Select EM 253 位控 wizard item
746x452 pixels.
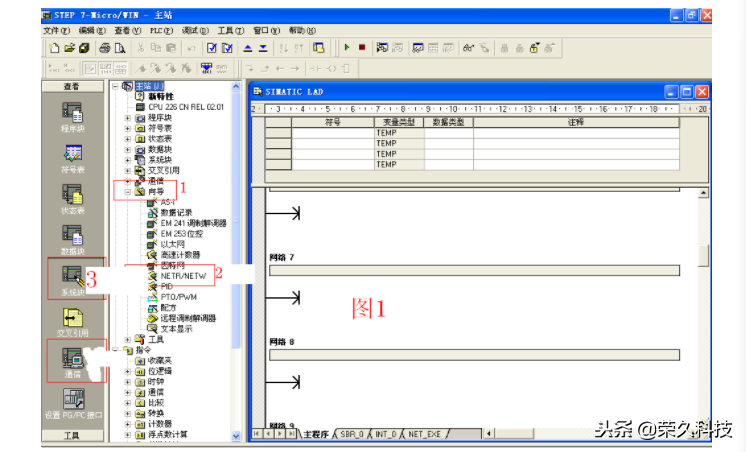tap(181, 234)
